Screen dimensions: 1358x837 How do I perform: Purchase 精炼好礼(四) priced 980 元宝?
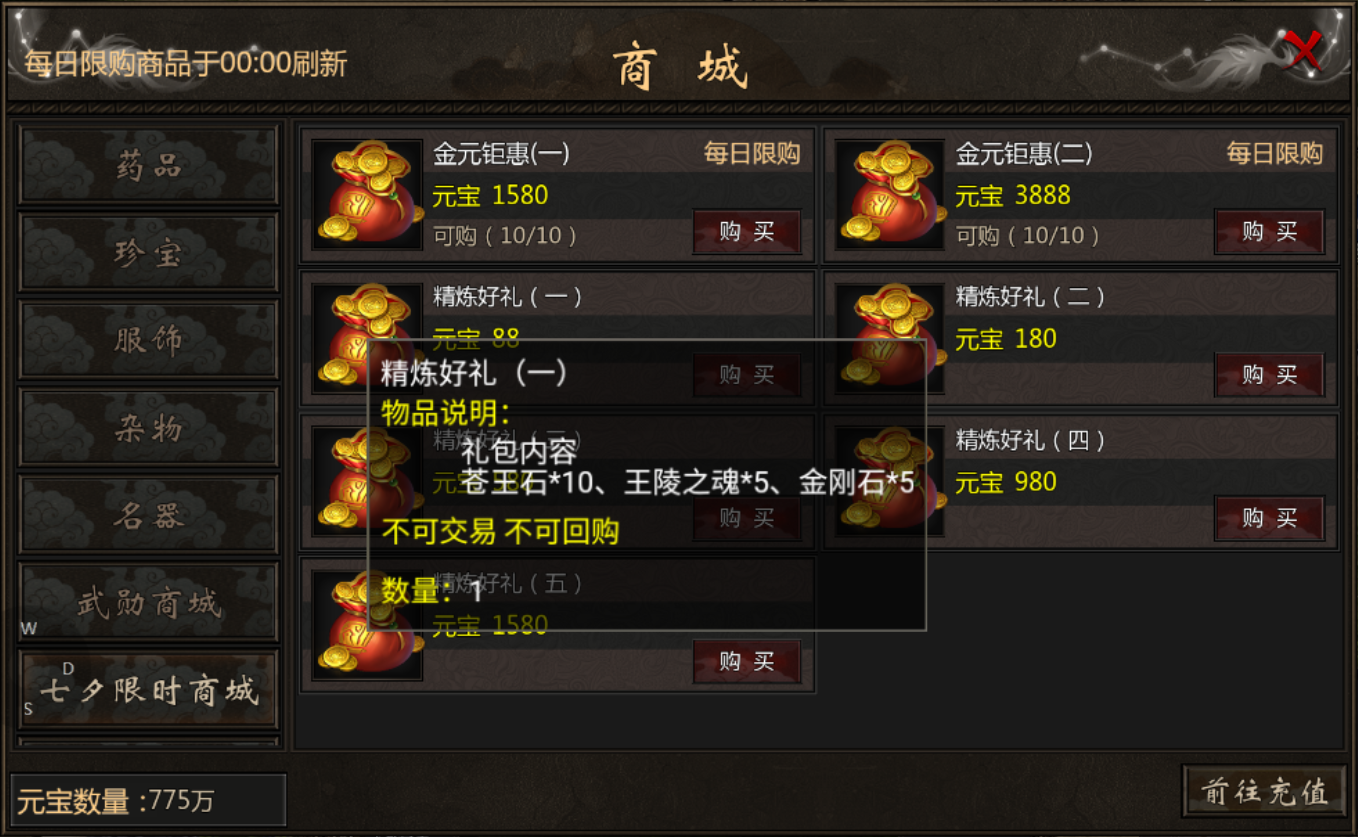[x=1270, y=518]
